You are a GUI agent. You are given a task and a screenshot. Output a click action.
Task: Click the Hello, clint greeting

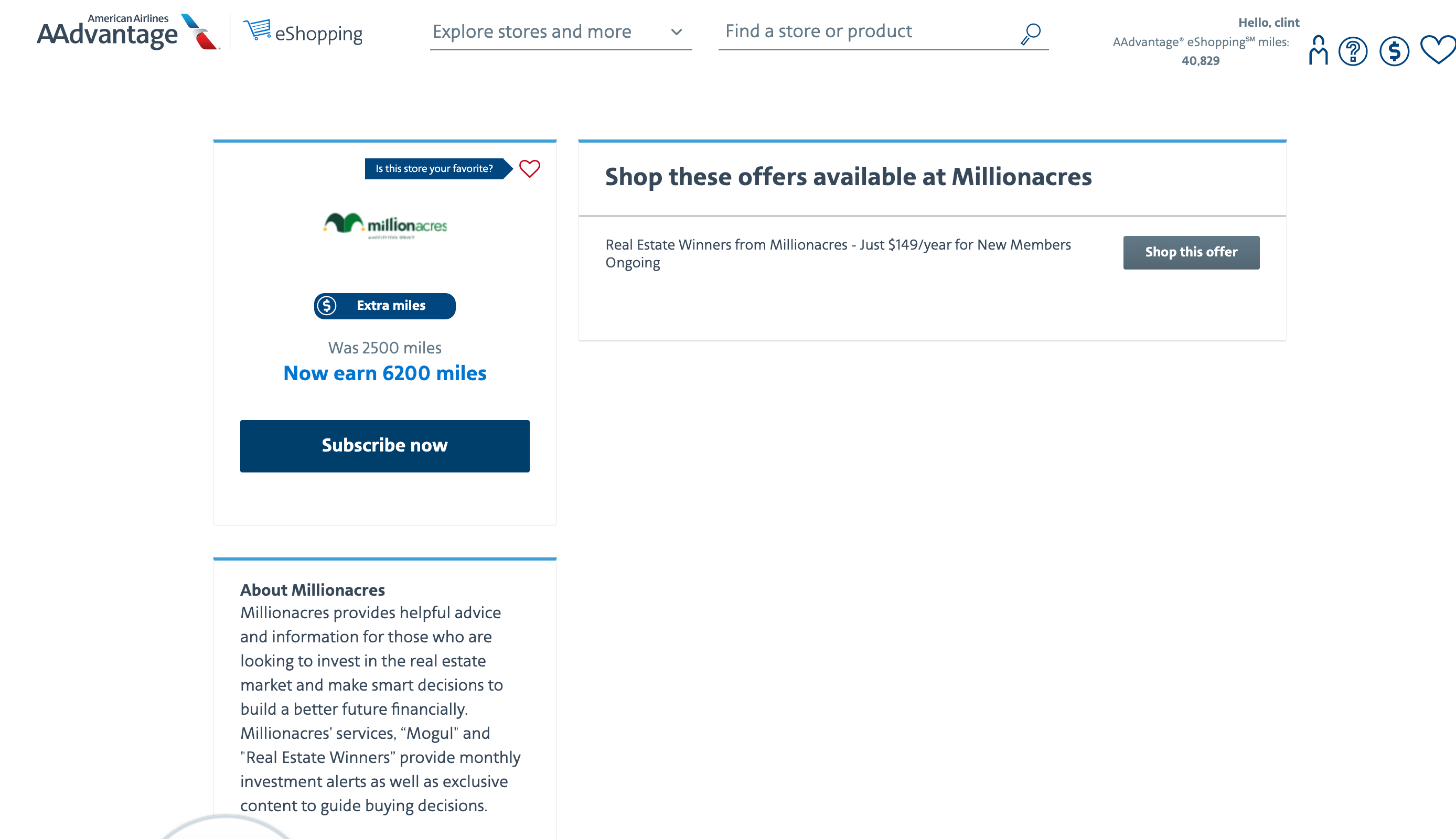click(1268, 23)
